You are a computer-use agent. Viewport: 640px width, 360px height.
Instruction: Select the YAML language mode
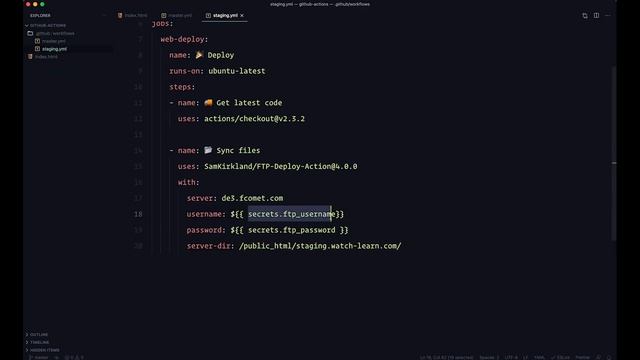point(539,358)
